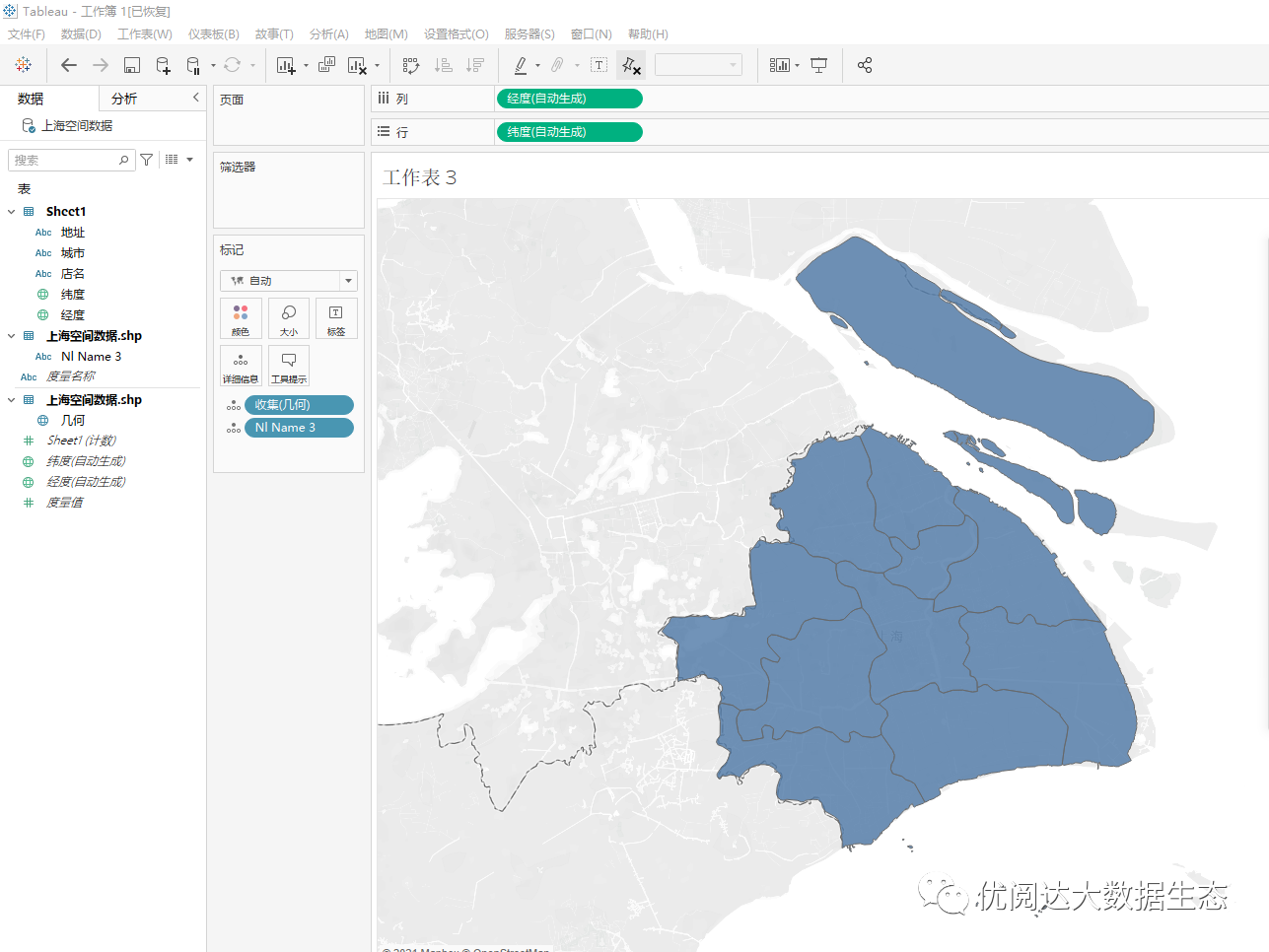
Task: Create a new worksheet from toolbar
Action: click(286, 65)
